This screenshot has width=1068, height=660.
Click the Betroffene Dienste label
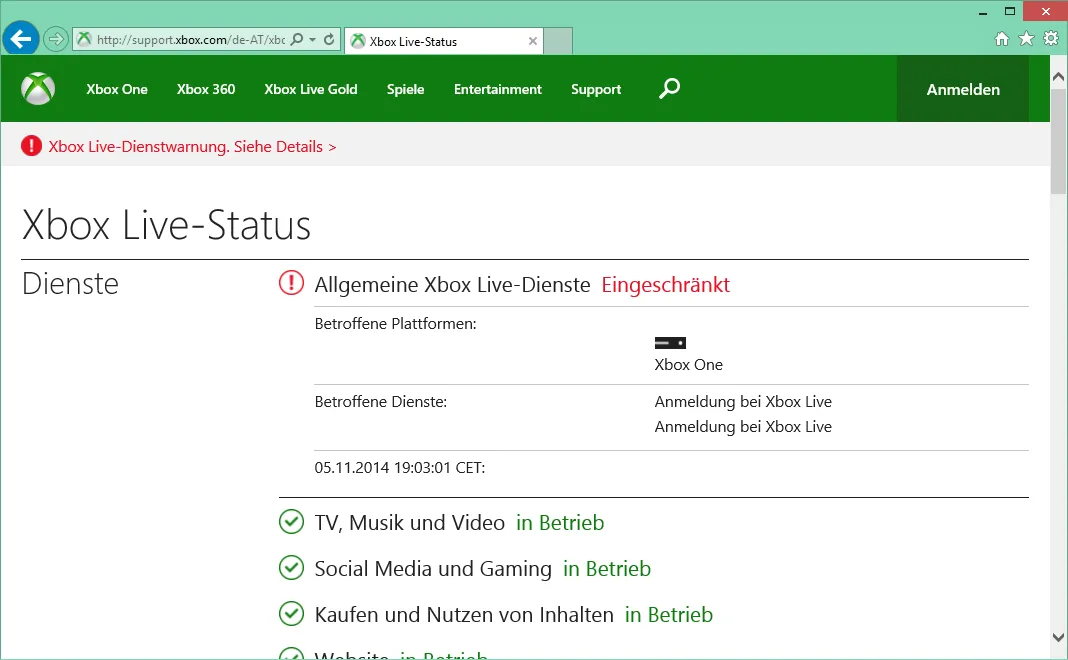(381, 402)
